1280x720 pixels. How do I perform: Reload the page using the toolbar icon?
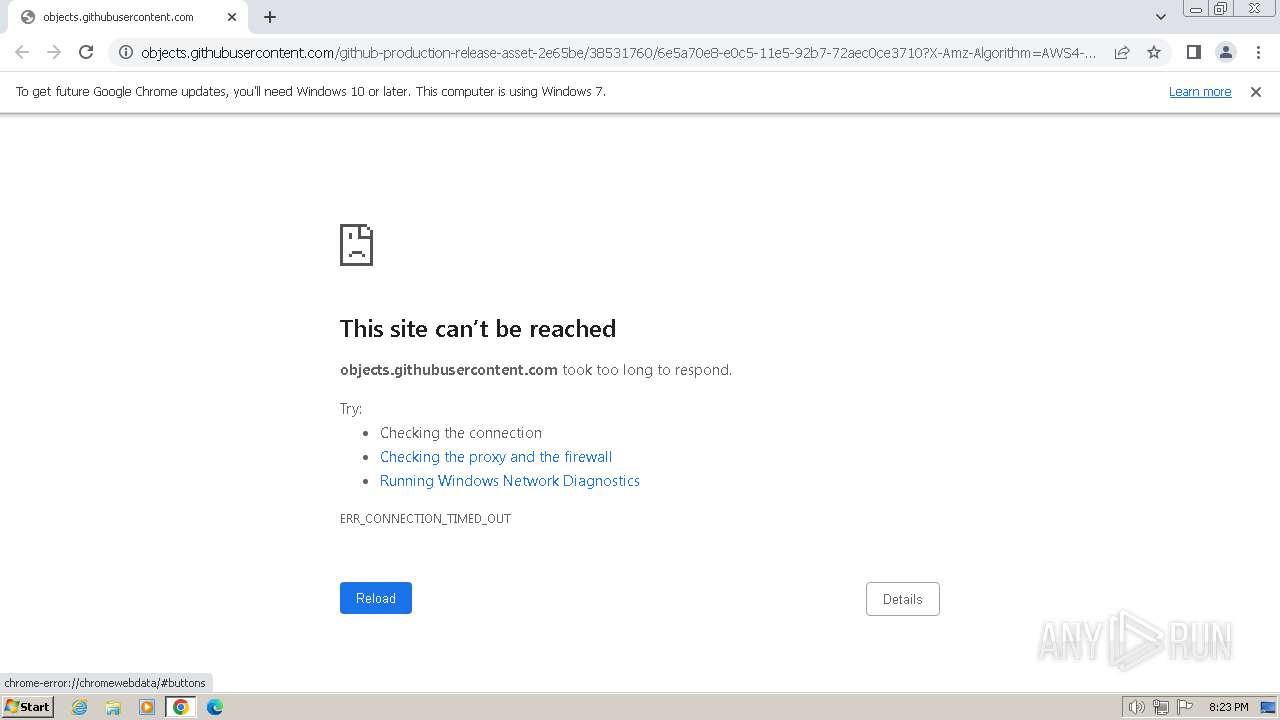click(86, 52)
